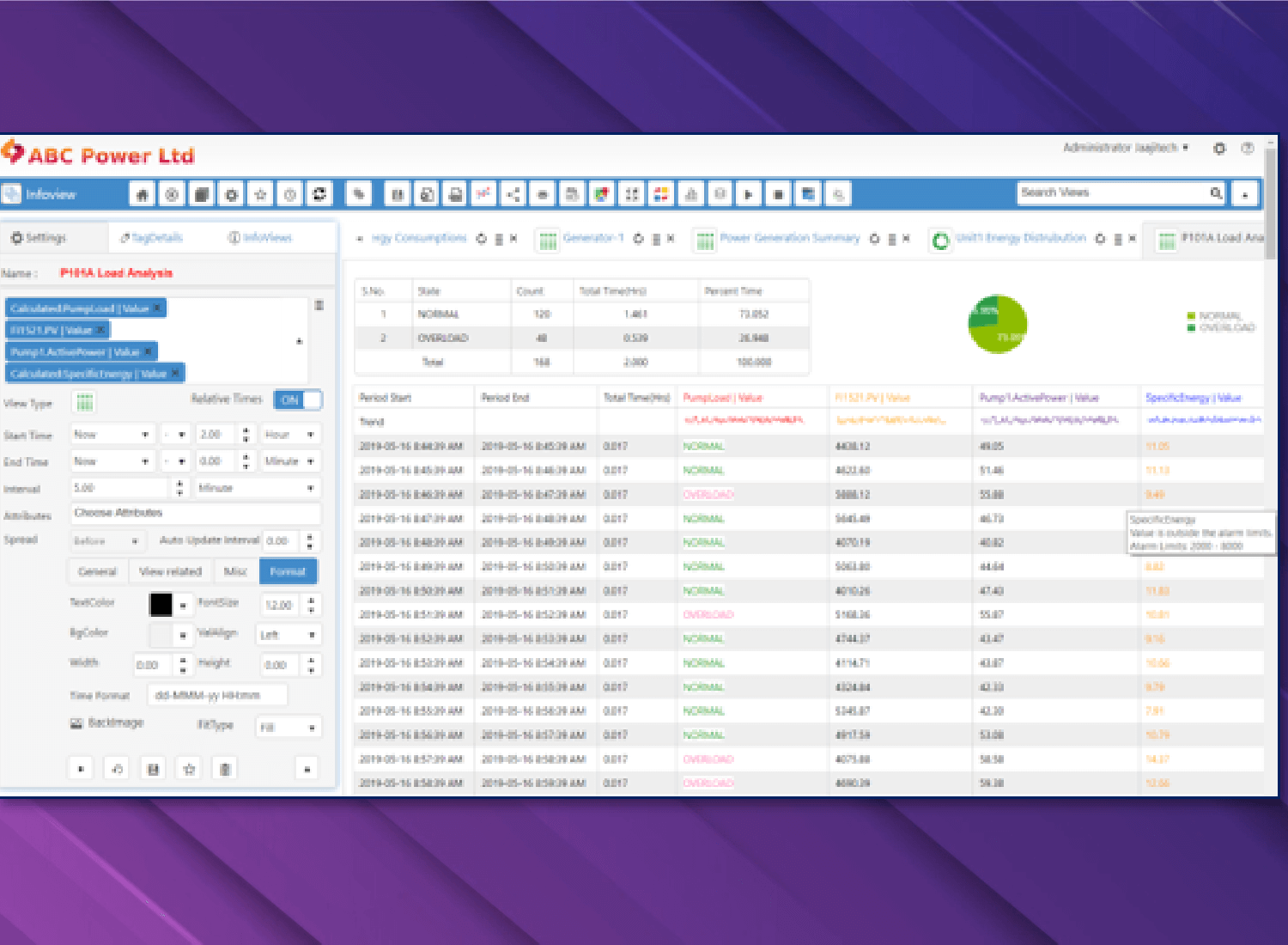Click the star favorites icon in the toolbar
The image size is (1288, 945).
[x=260, y=195]
